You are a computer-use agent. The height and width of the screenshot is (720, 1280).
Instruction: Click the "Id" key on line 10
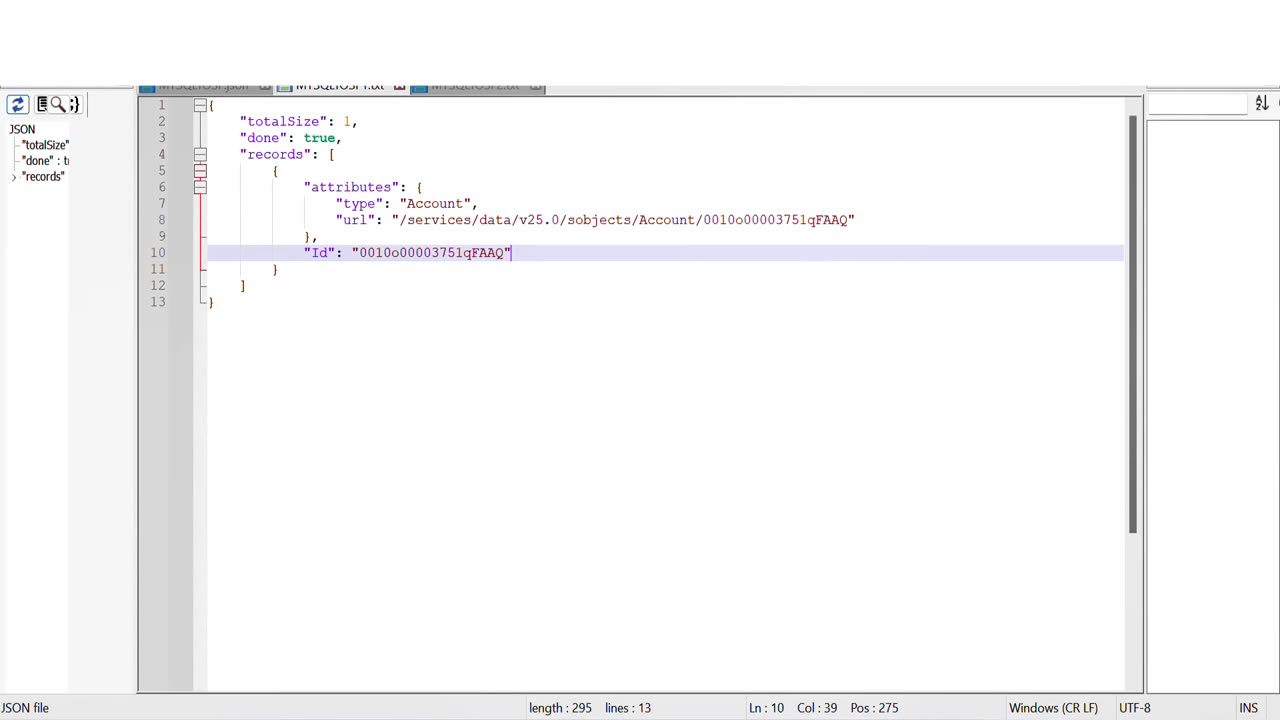tap(319, 253)
